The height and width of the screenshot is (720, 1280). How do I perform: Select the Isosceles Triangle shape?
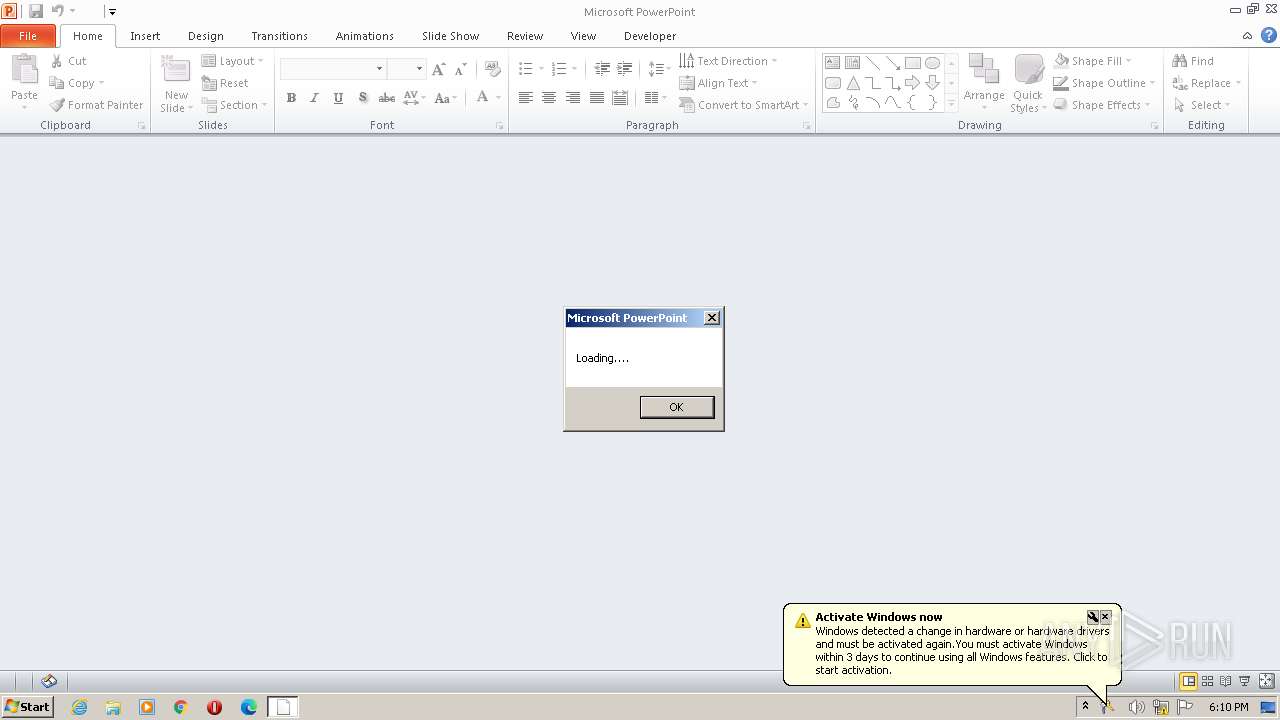click(853, 83)
